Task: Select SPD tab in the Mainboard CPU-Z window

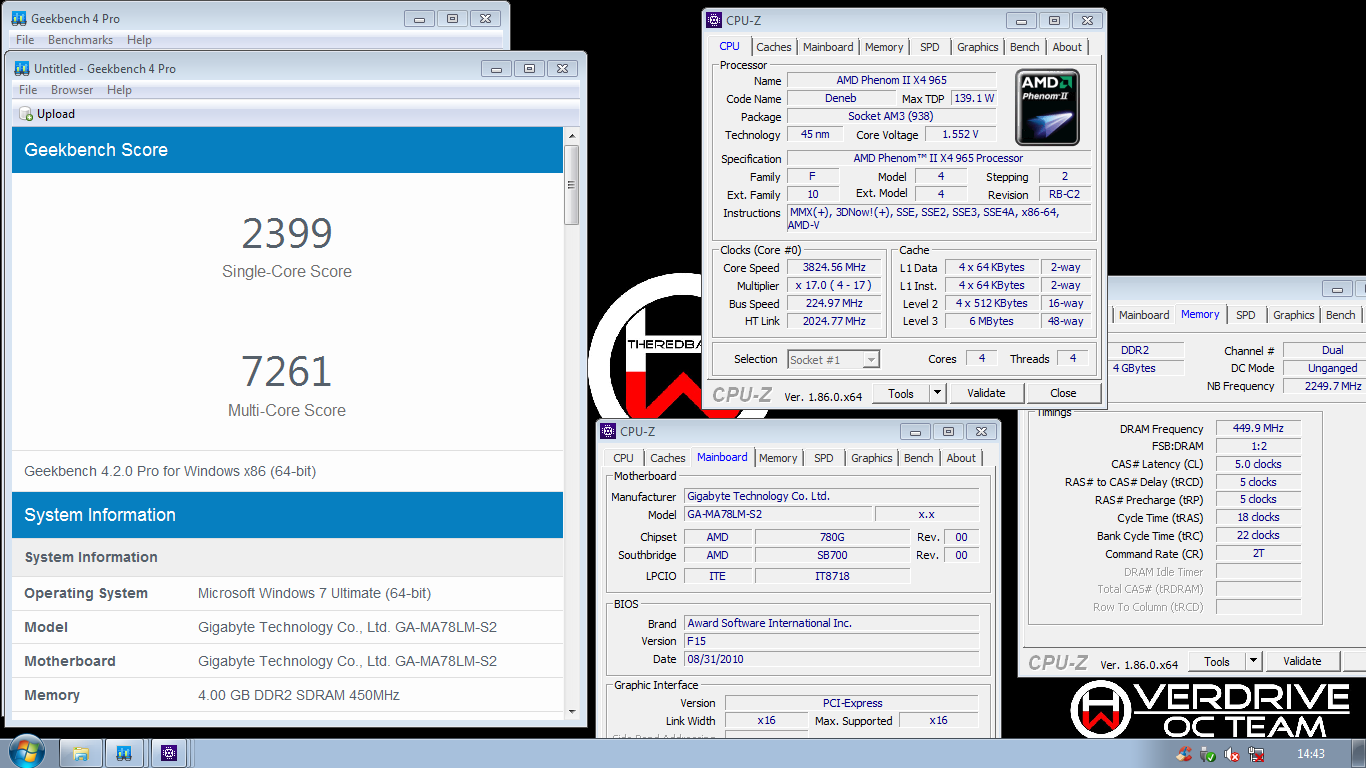Action: [824, 458]
